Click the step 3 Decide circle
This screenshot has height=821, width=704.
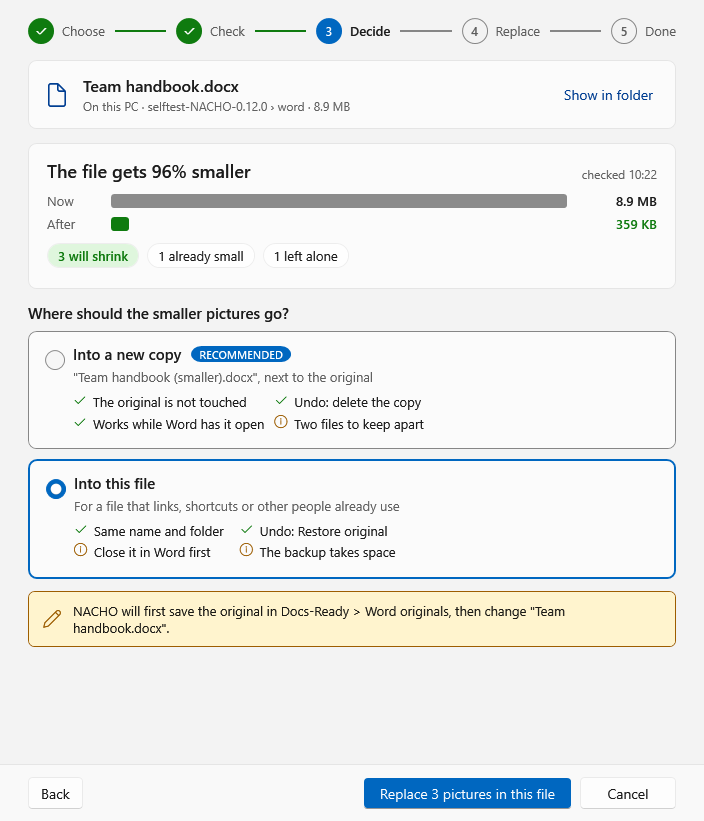(329, 31)
